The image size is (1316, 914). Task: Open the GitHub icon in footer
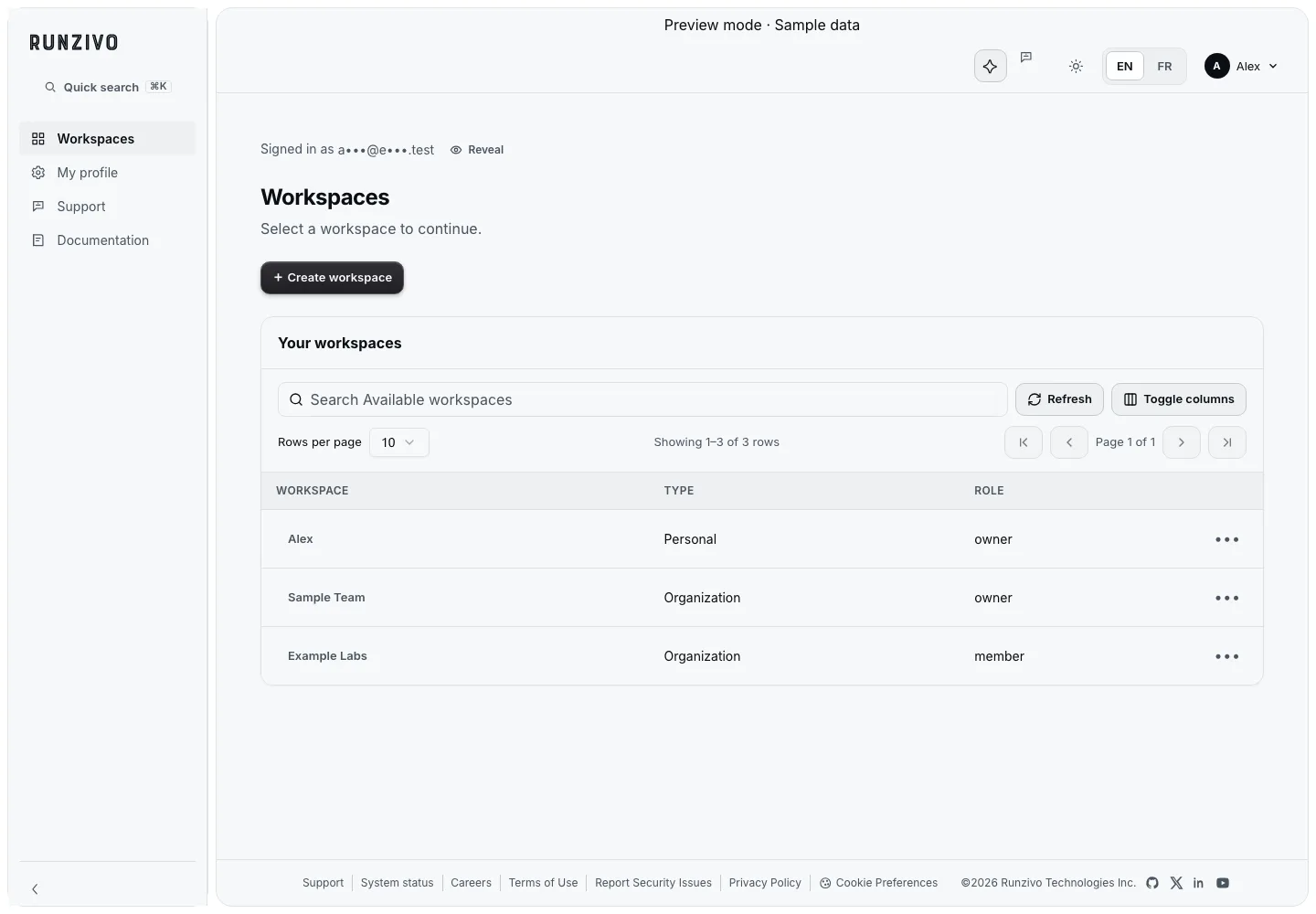pyautogui.click(x=1152, y=883)
